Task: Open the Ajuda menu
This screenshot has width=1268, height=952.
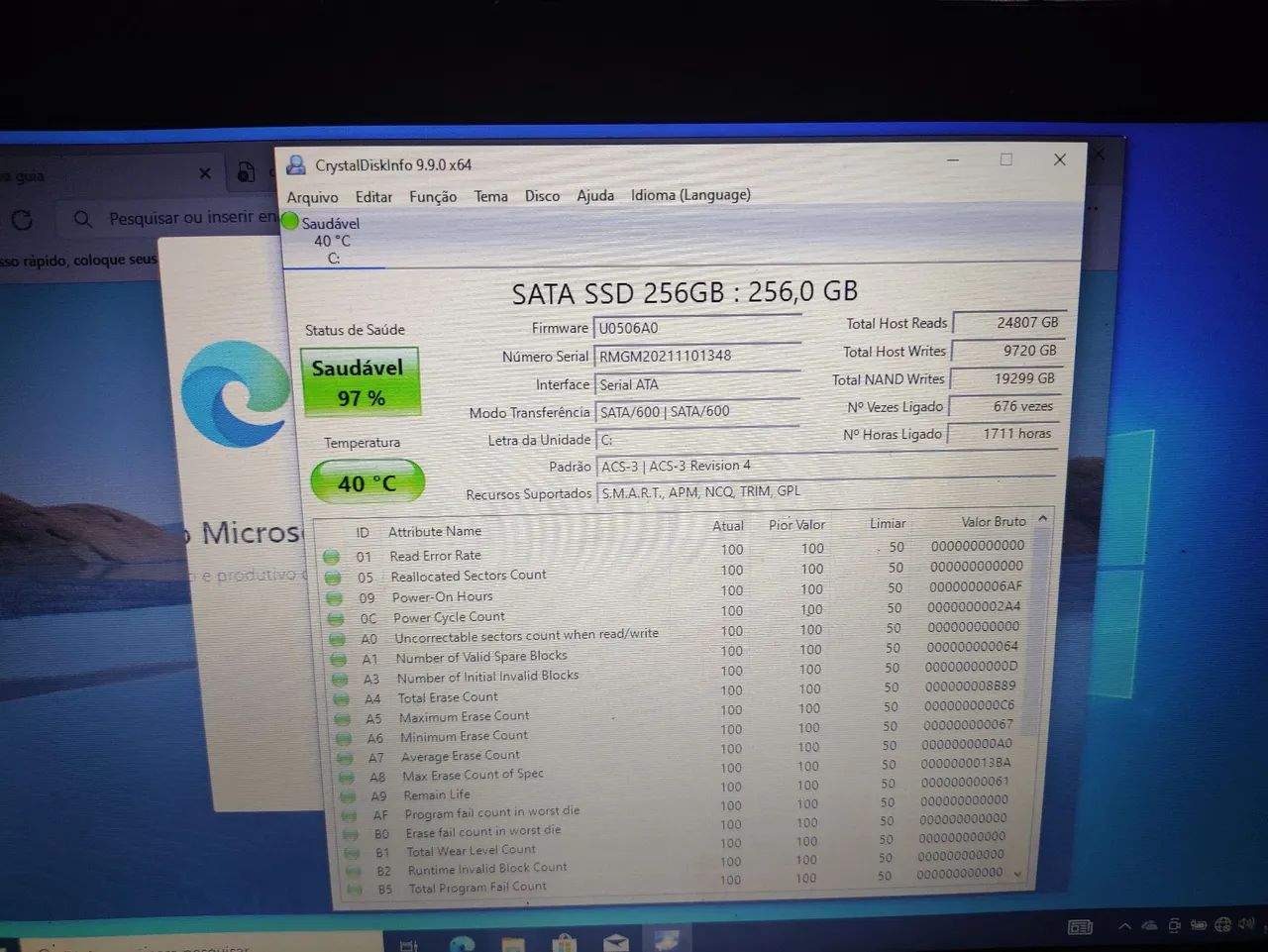Action: [x=595, y=195]
